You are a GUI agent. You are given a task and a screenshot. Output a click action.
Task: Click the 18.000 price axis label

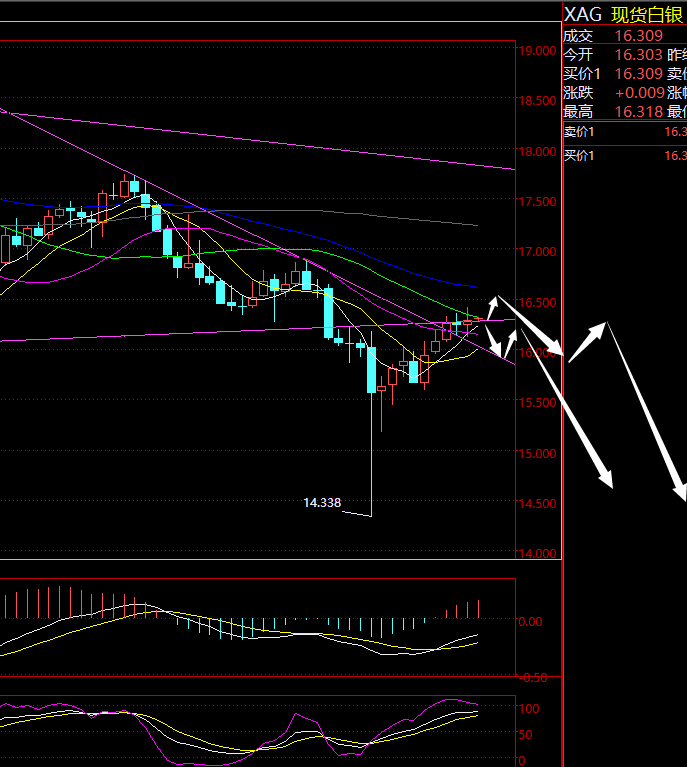click(537, 151)
